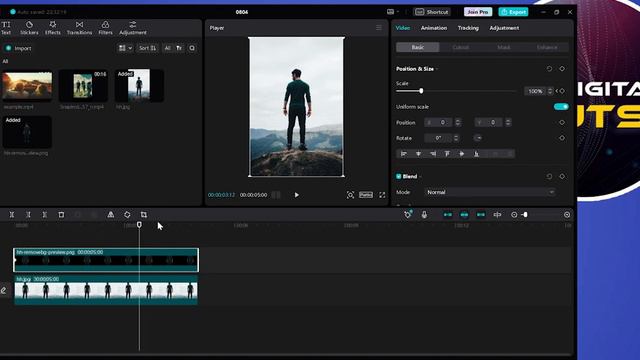Click the Position X input field
The height and width of the screenshot is (360, 640).
click(x=438, y=122)
